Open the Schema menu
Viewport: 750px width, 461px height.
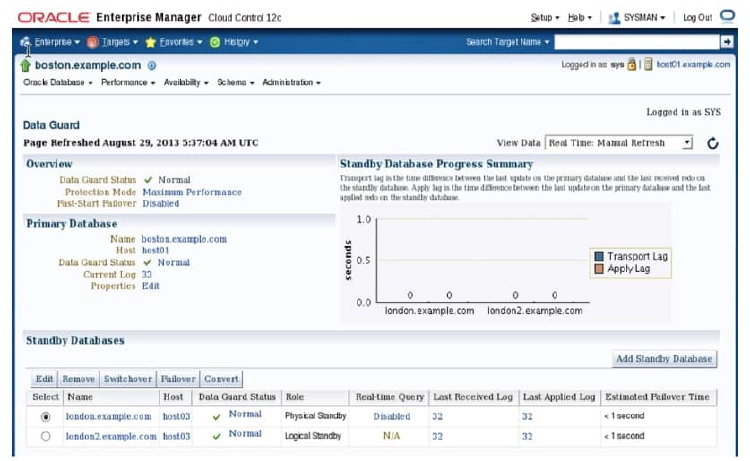pyautogui.click(x=235, y=82)
